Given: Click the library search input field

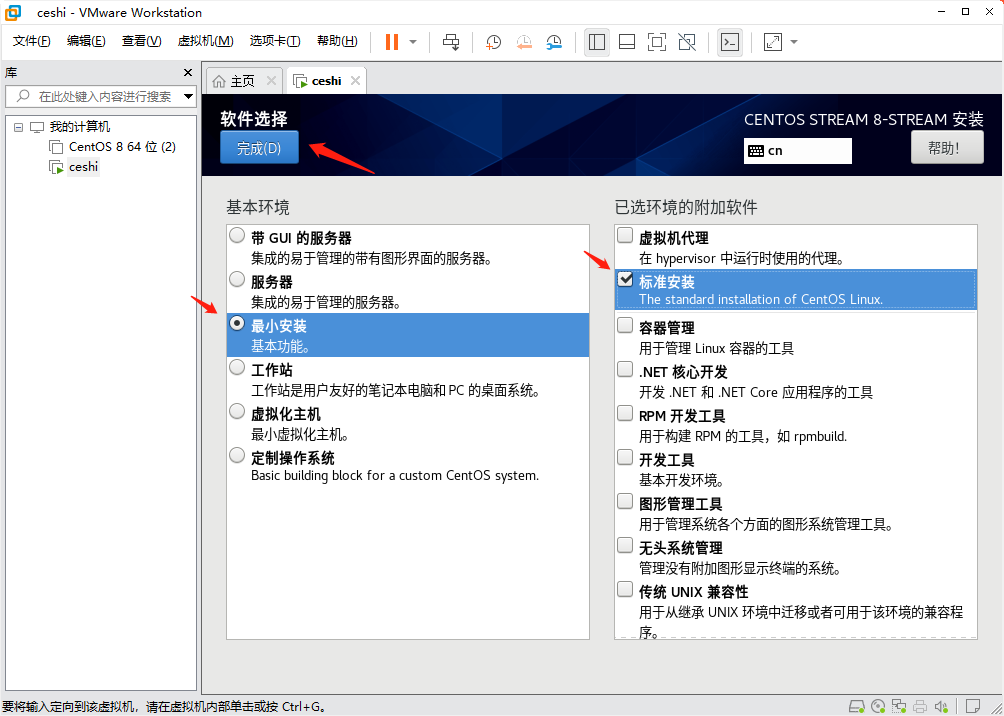Looking at the screenshot, I should (101, 97).
